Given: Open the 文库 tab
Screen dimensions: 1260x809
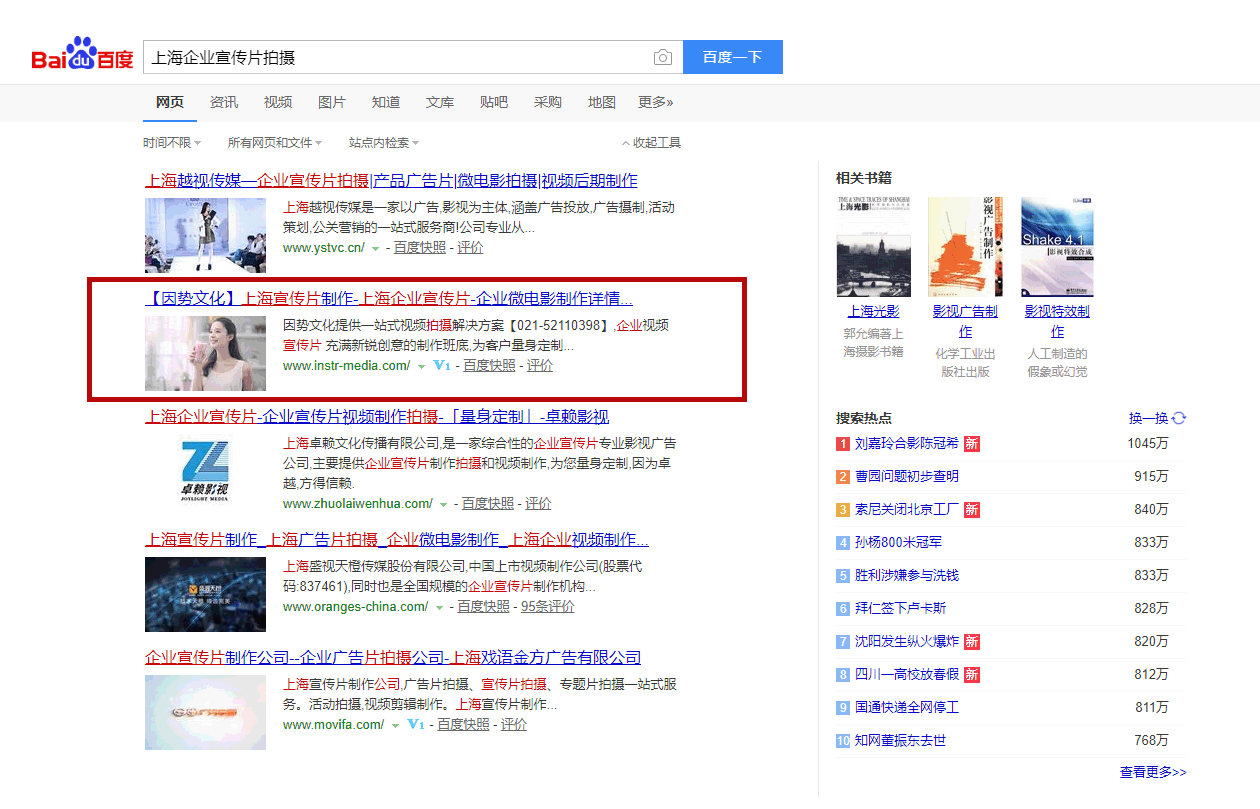Looking at the screenshot, I should [x=440, y=102].
